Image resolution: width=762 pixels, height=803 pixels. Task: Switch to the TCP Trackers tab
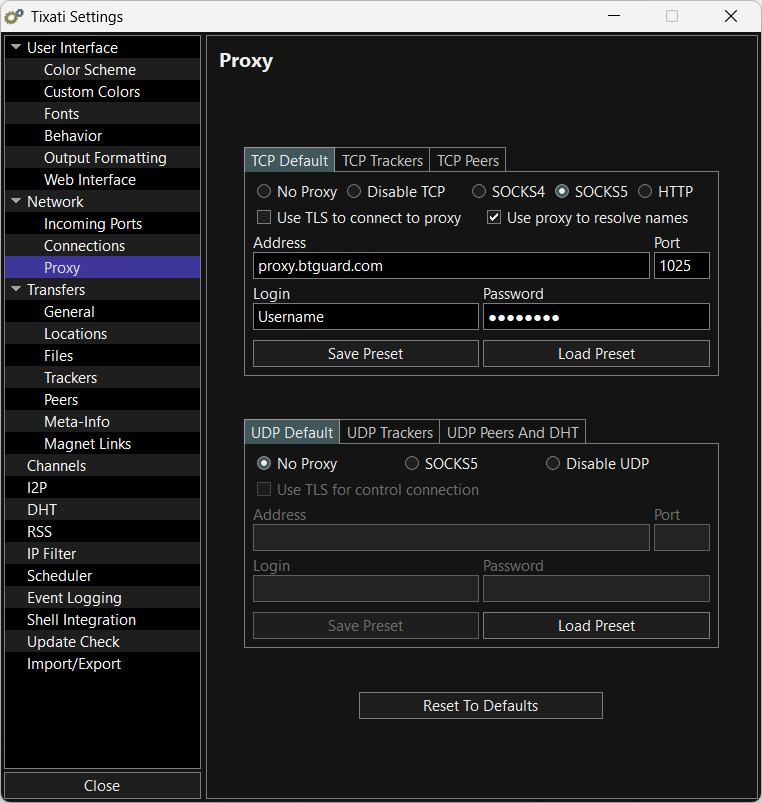(x=382, y=160)
